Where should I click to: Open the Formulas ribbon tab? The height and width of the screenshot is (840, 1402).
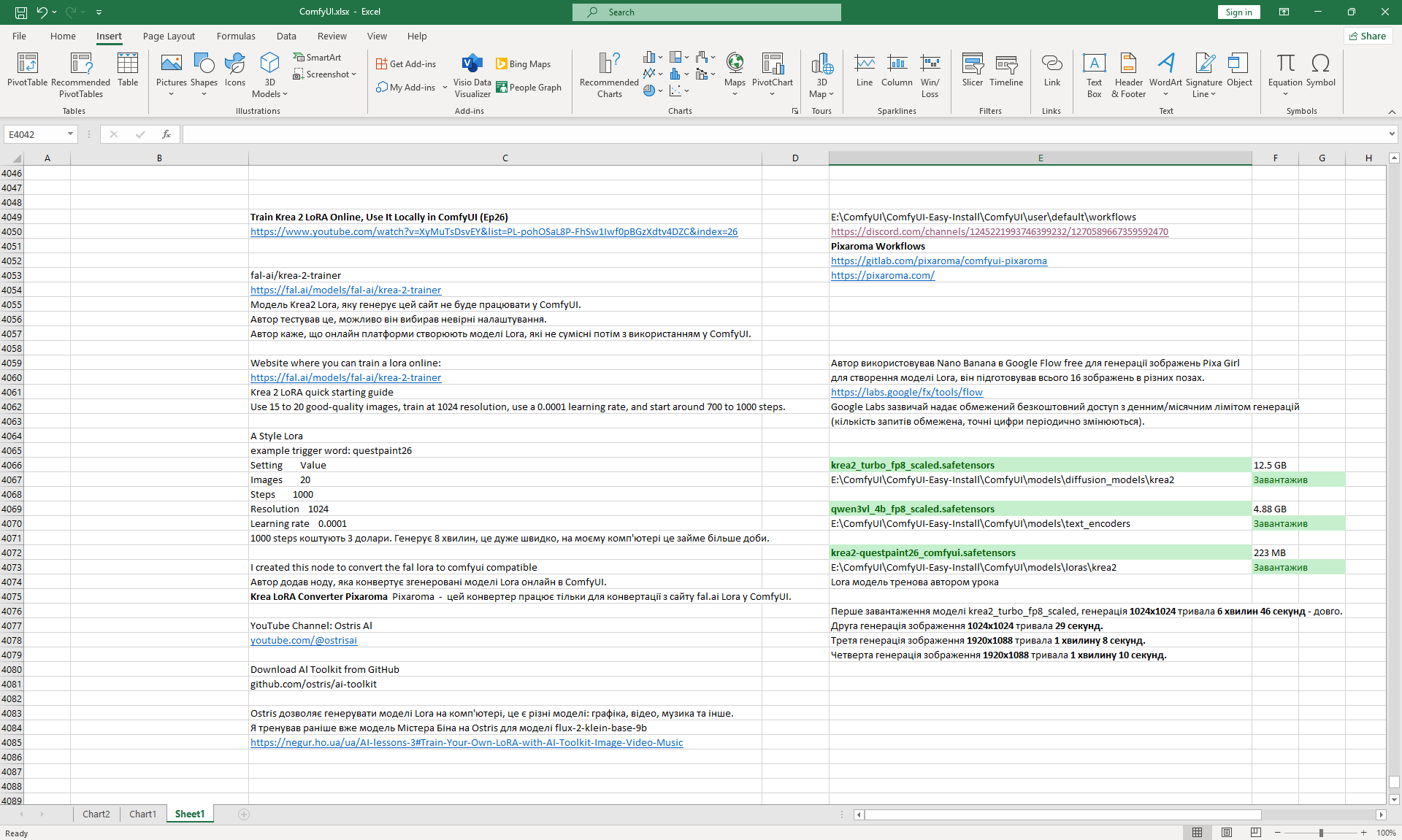(236, 36)
